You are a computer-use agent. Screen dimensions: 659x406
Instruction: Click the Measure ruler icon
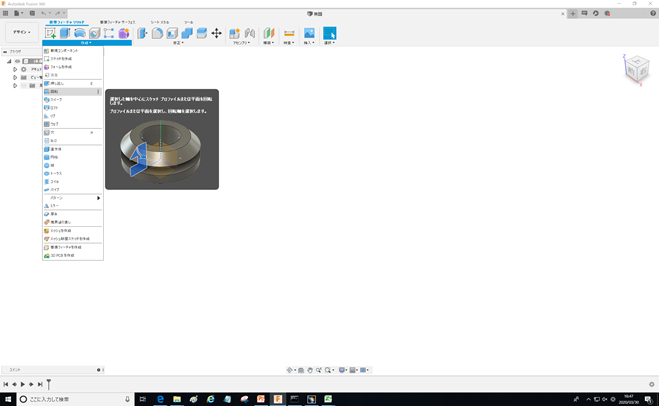pyautogui.click(x=289, y=33)
